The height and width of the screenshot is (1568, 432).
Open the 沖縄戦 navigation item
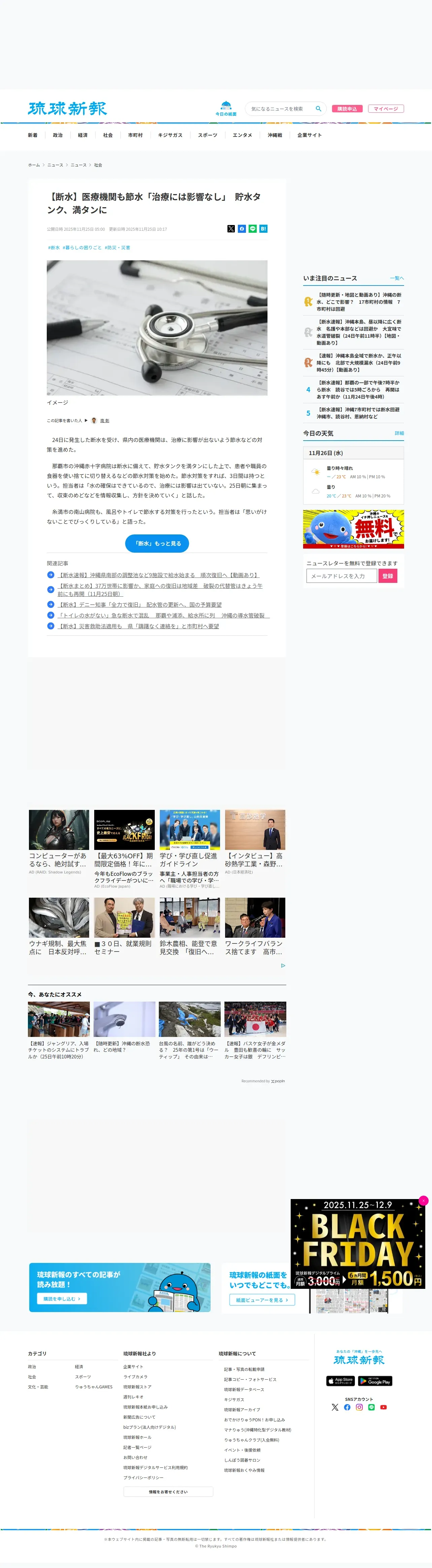[275, 135]
